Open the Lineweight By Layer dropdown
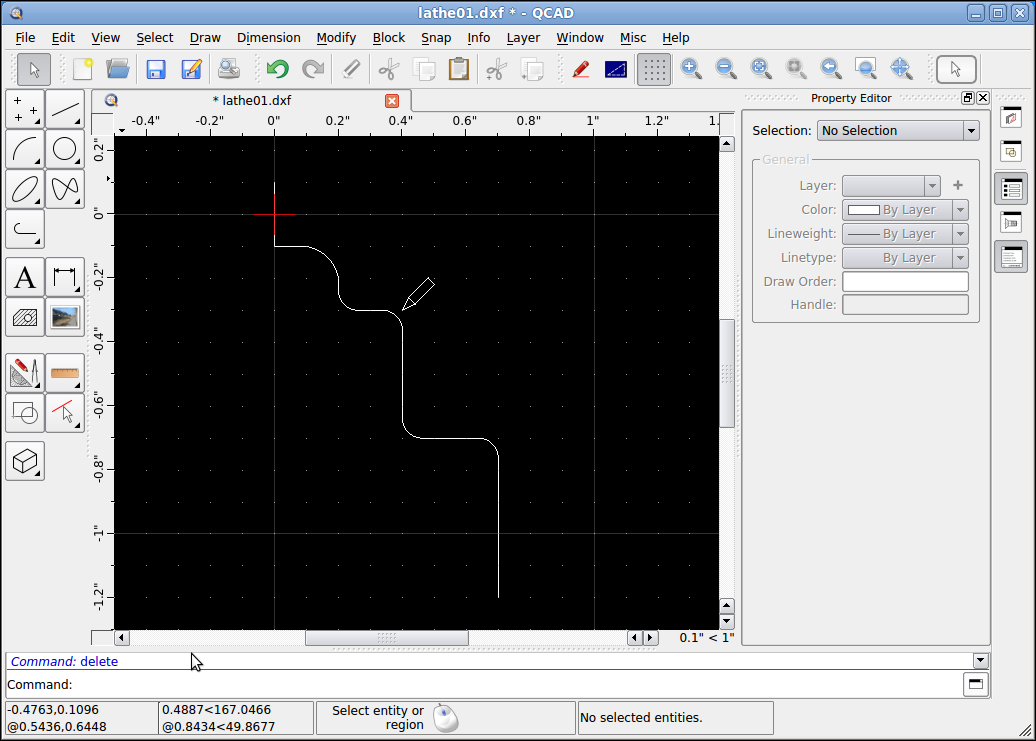Screen dimensions: 1036x741 [905, 234]
